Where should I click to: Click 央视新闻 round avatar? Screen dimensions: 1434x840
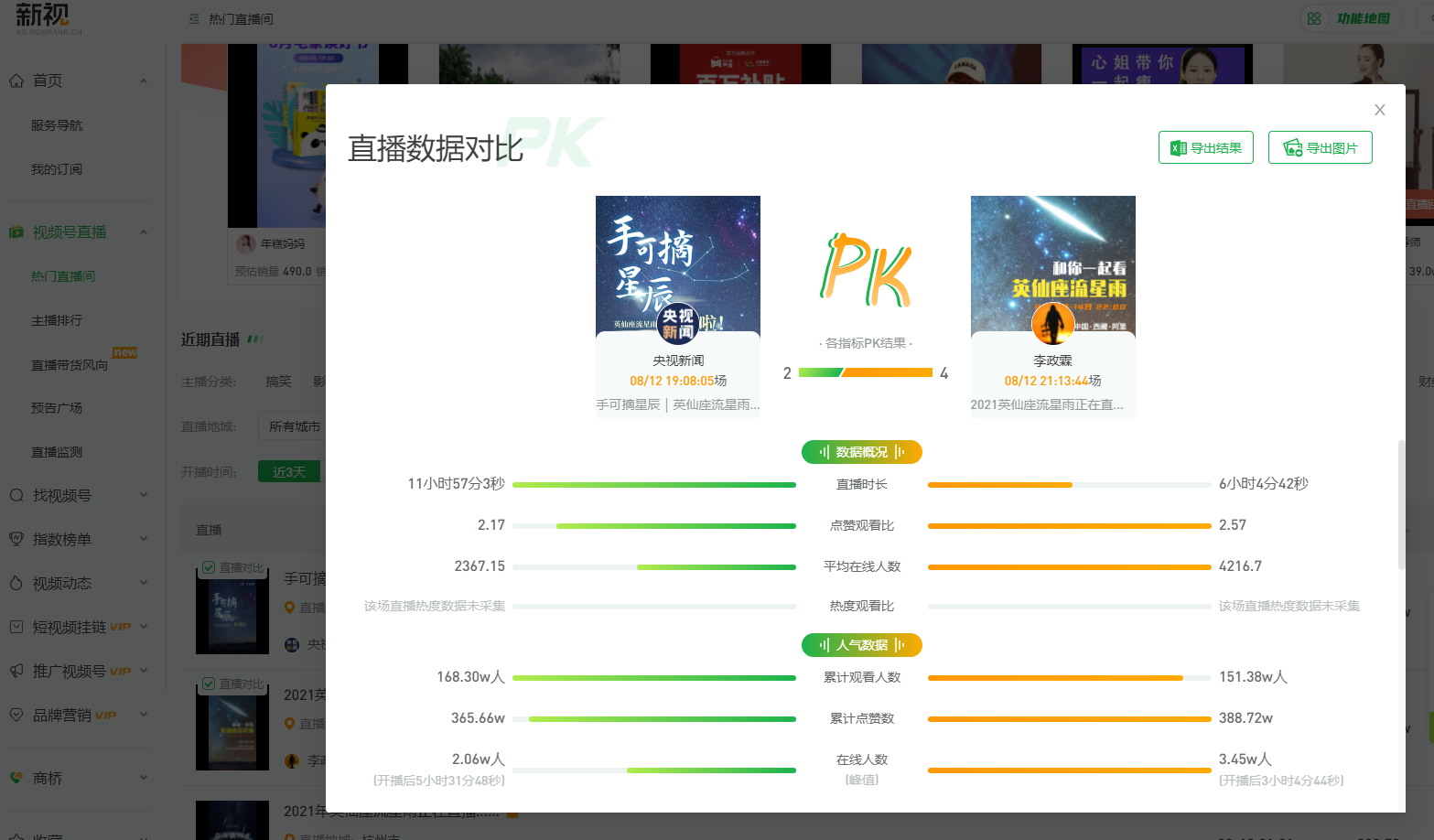pos(677,323)
